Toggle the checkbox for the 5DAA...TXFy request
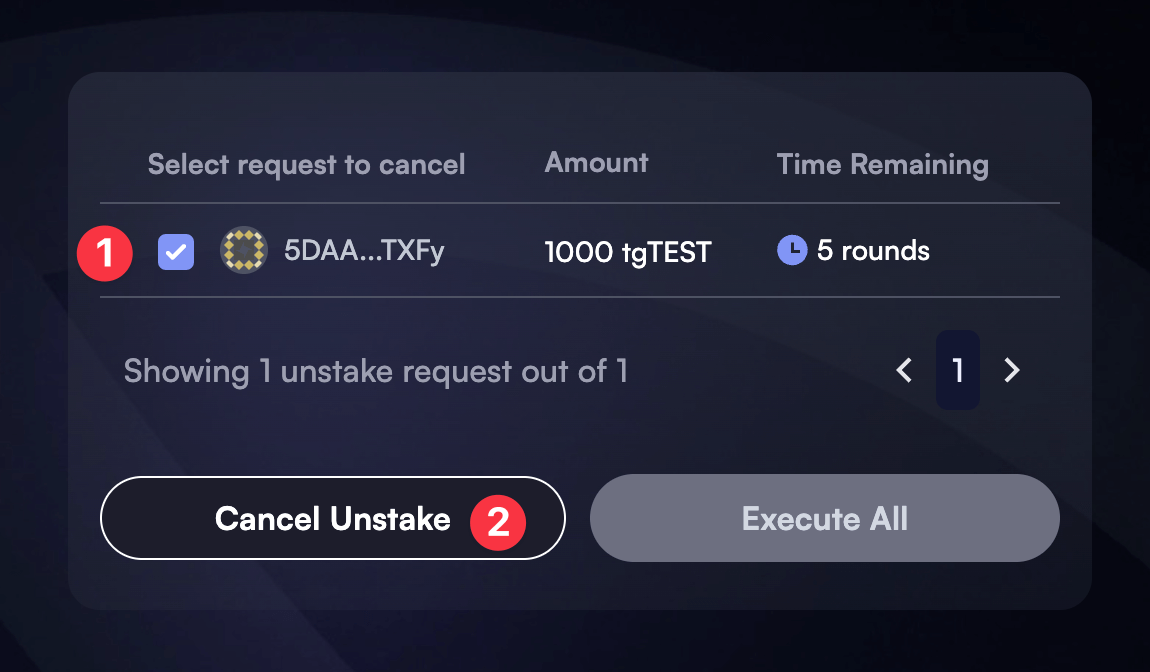Screen dimensions: 1150x672 pos(175,251)
